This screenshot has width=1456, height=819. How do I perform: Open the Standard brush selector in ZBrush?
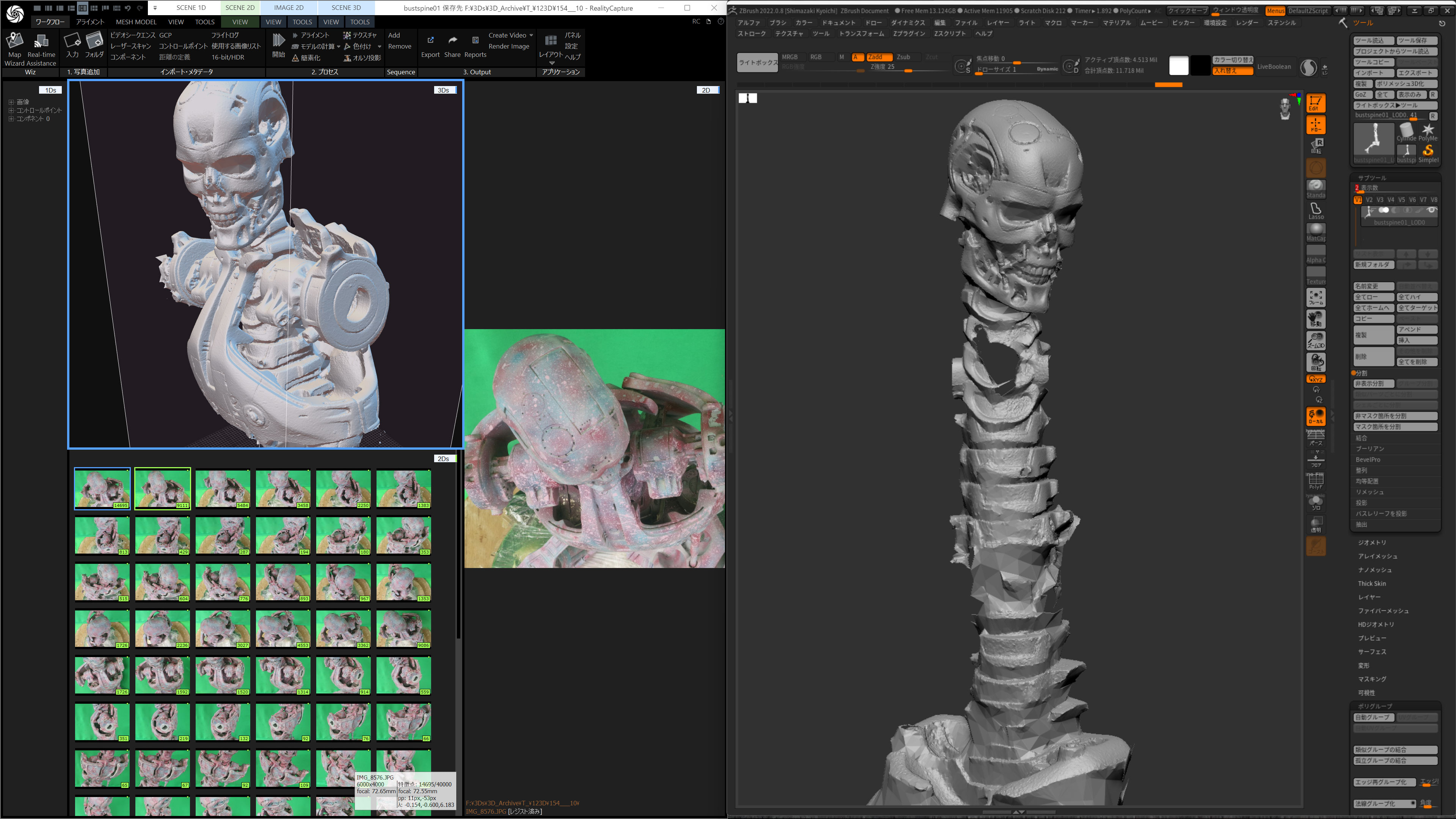(x=1316, y=189)
